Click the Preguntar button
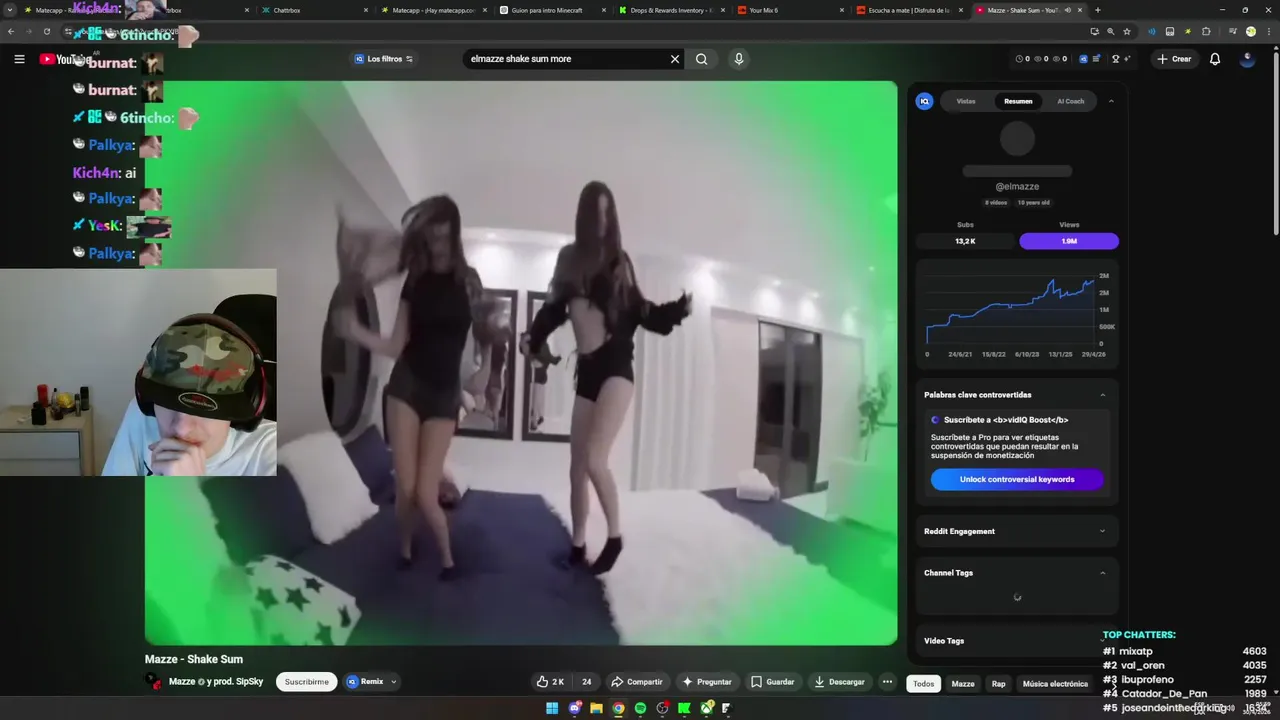 pos(707,682)
